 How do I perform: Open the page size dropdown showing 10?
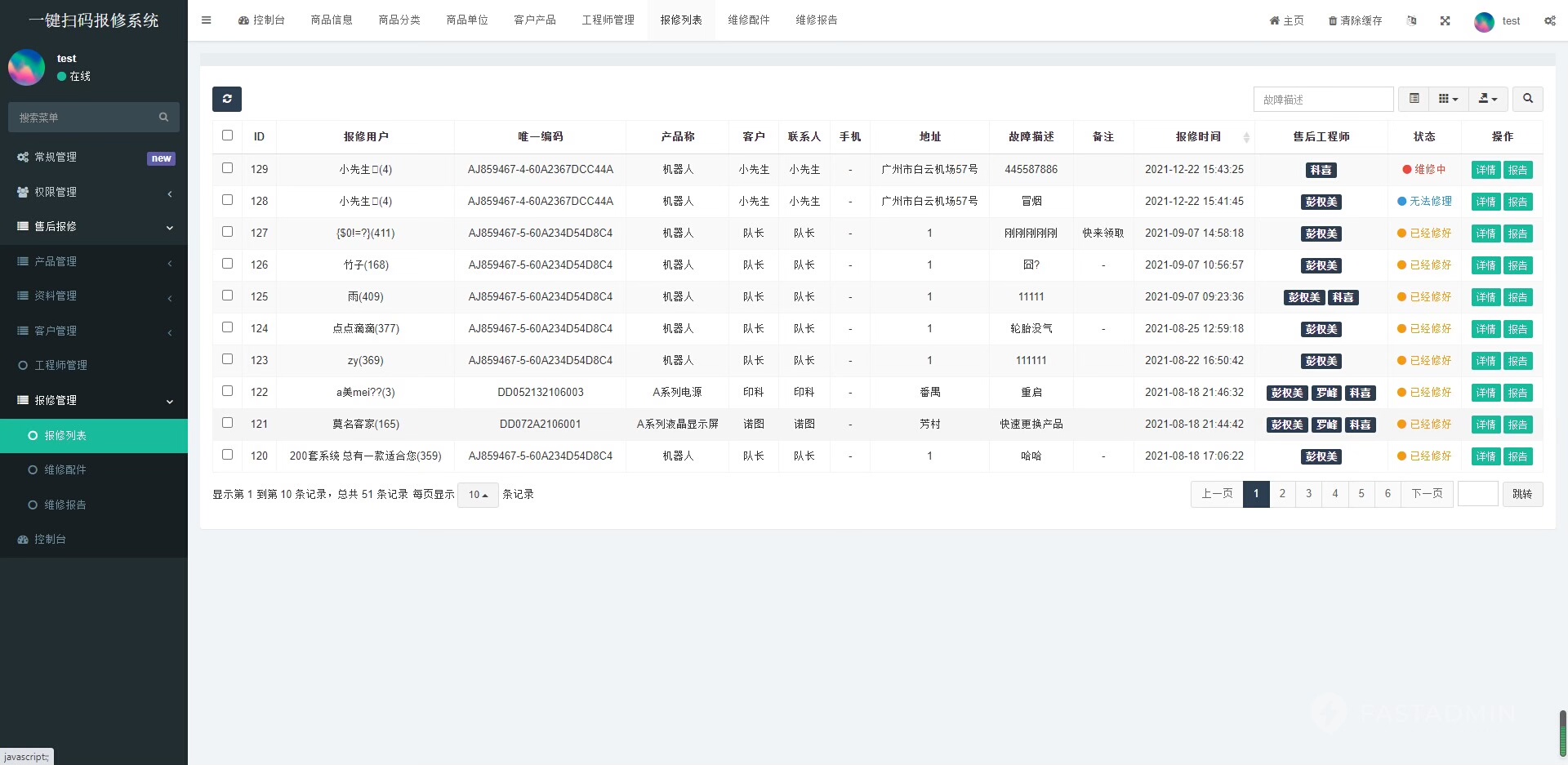pos(478,495)
